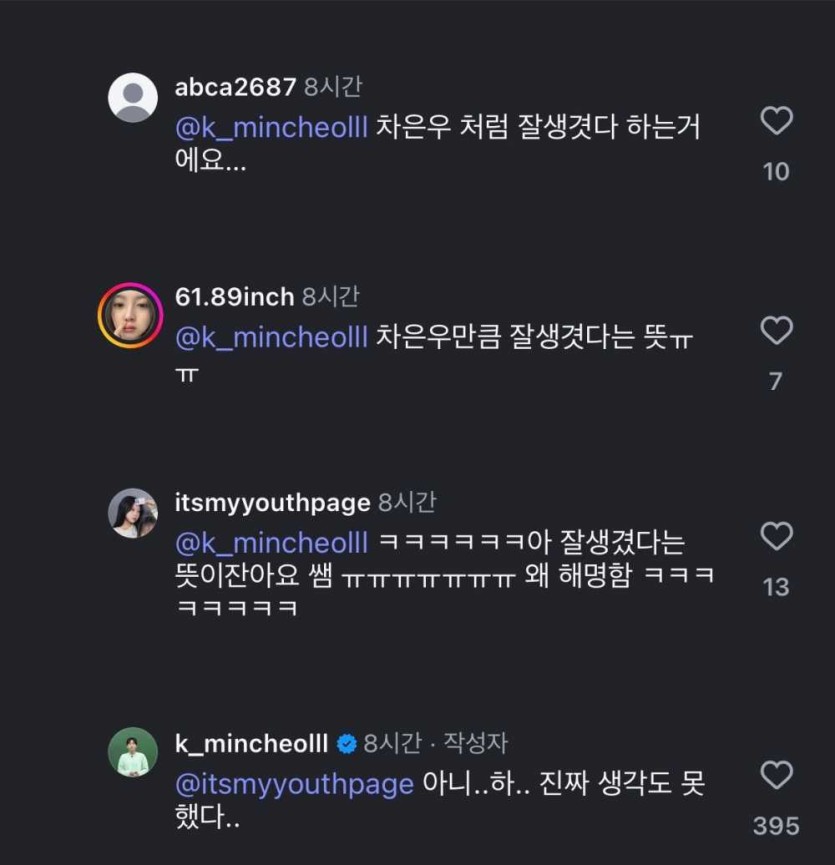Open k_mincheolll's profile picture
This screenshot has width=835, height=865.
click(x=132, y=752)
